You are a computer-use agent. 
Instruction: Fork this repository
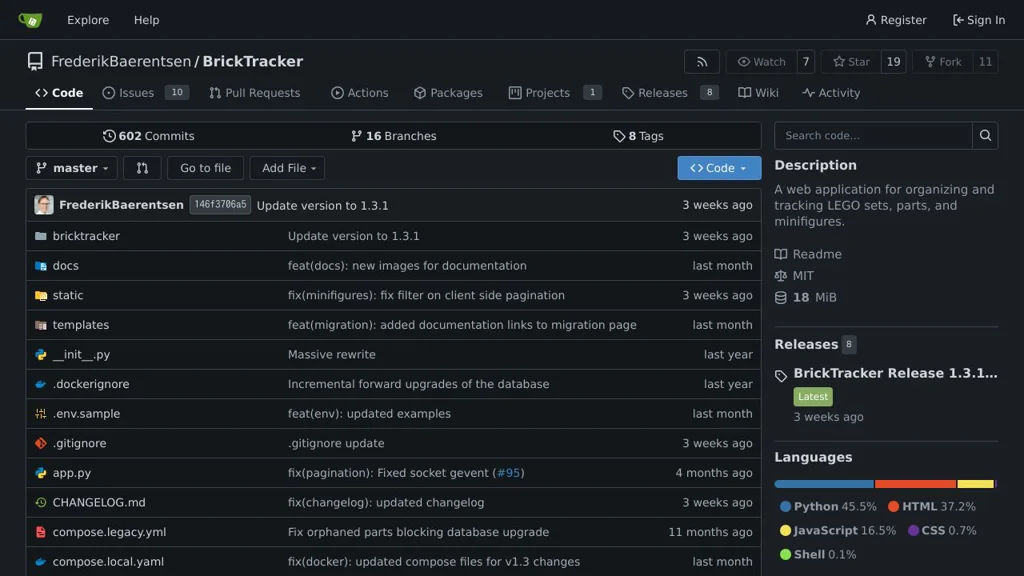tap(942, 62)
